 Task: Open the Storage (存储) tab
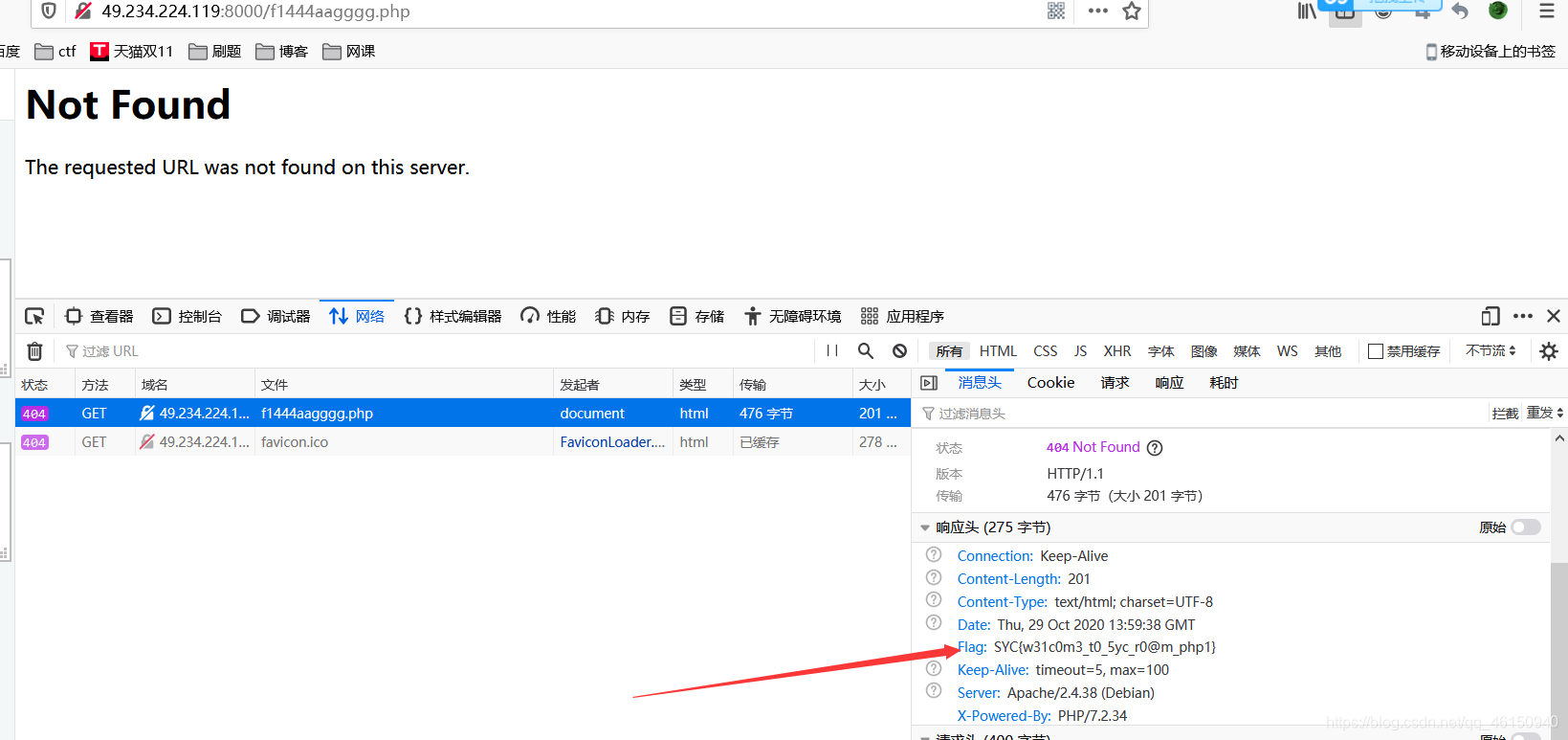click(x=697, y=316)
